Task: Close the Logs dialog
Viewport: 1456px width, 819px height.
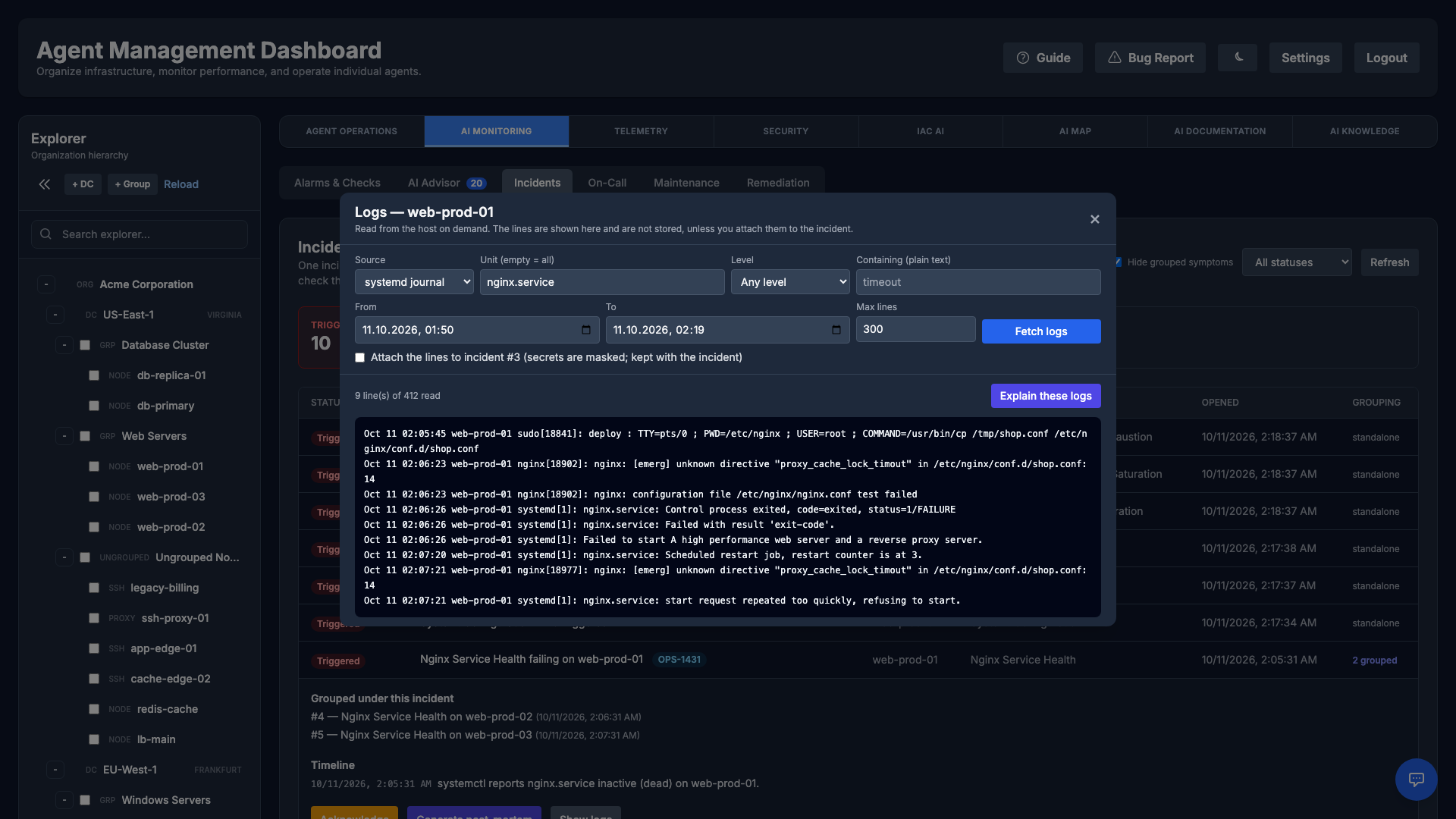Action: click(1094, 219)
